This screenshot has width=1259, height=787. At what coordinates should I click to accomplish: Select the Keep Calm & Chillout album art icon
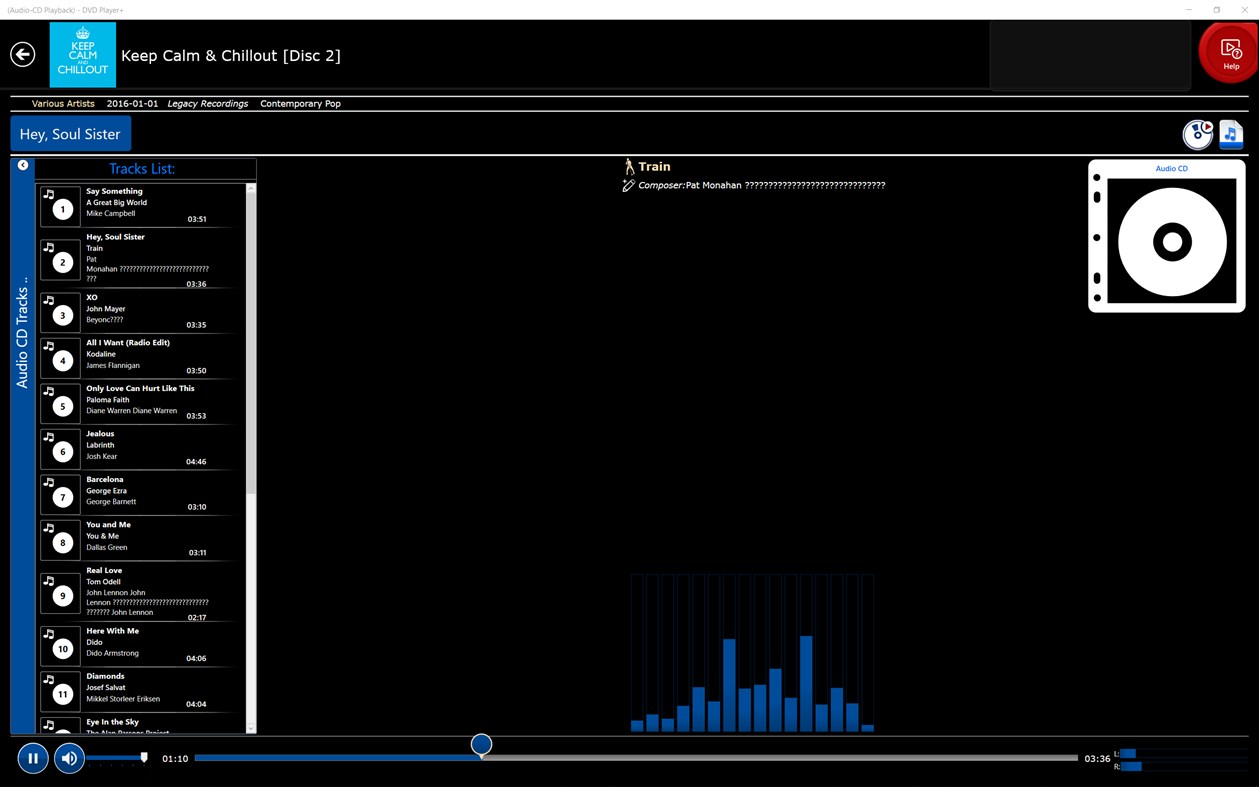tap(82, 54)
